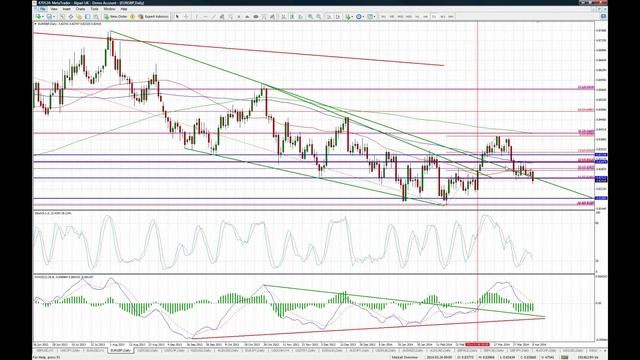This screenshot has height=360, width=640.
Task: Open the Strategy Tester icon
Action: (x=96, y=17)
